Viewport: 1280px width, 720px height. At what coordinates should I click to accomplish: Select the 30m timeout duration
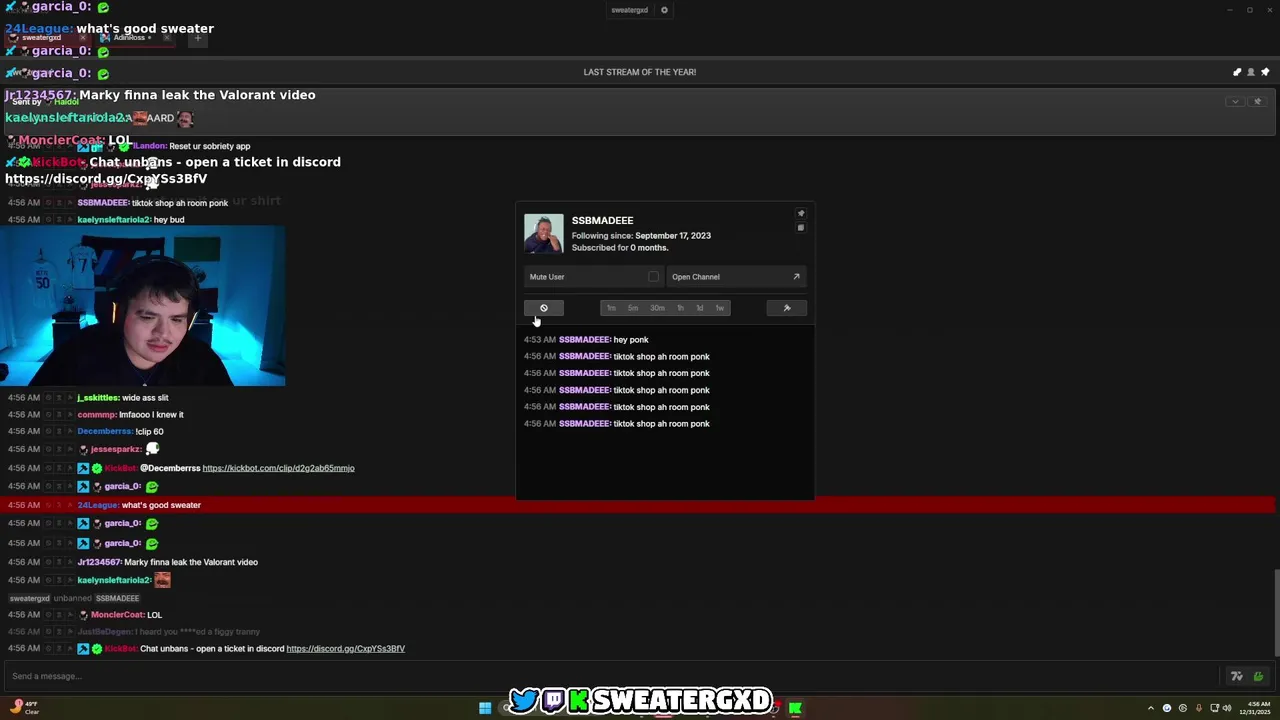[657, 308]
